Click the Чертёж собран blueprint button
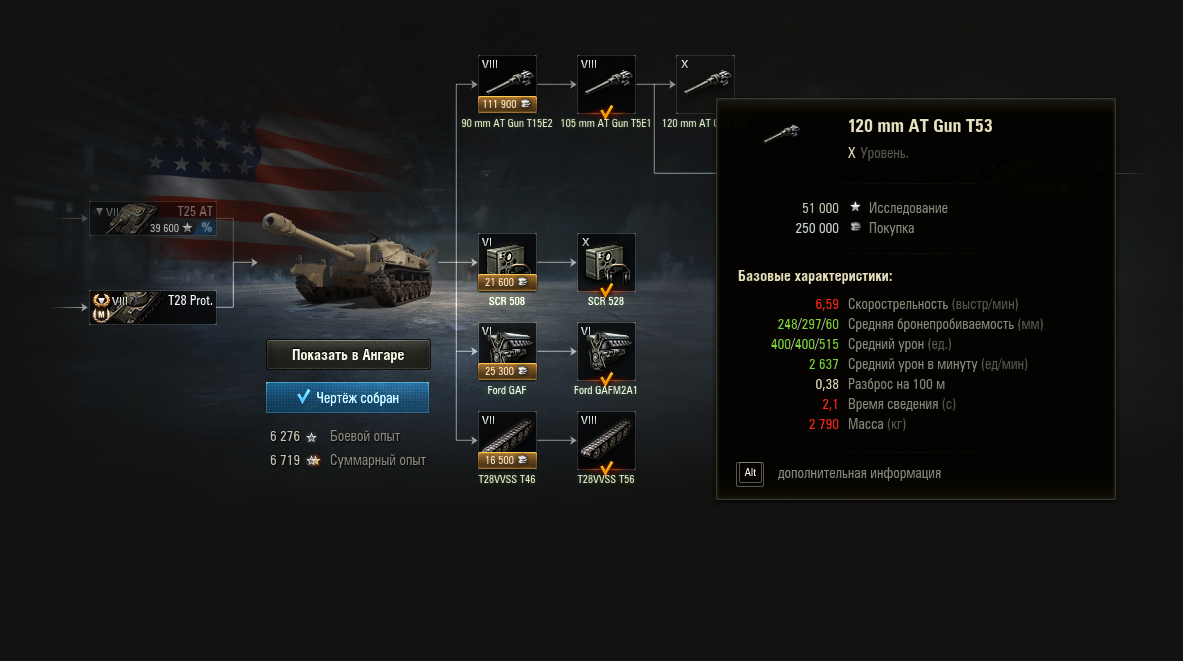The height and width of the screenshot is (661, 1183). click(347, 398)
